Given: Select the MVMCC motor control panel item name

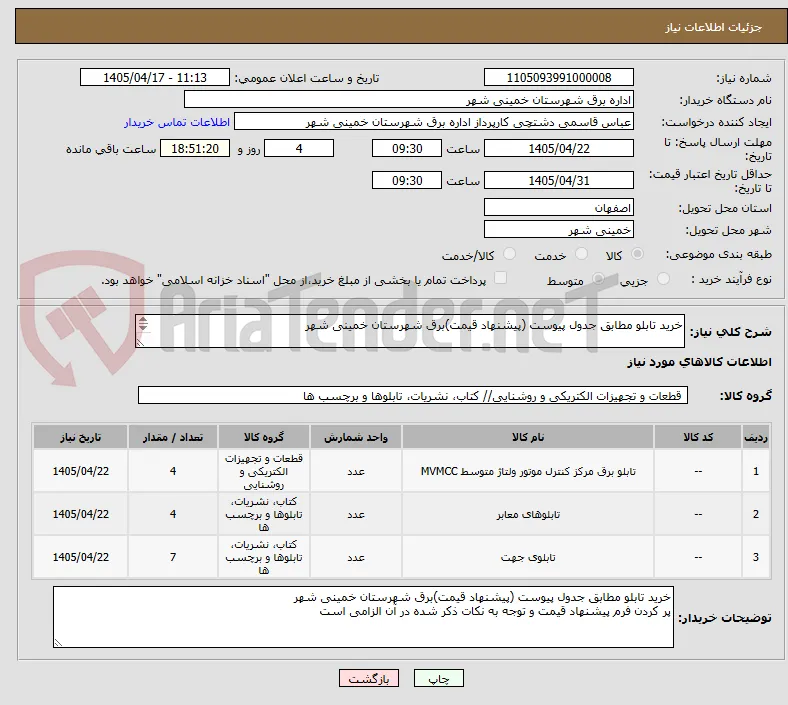Looking at the screenshot, I should coord(528,471).
